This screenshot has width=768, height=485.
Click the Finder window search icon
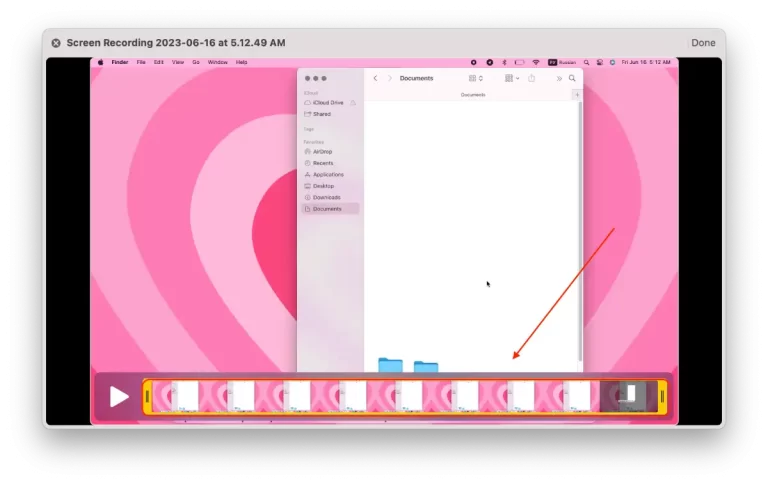point(572,78)
